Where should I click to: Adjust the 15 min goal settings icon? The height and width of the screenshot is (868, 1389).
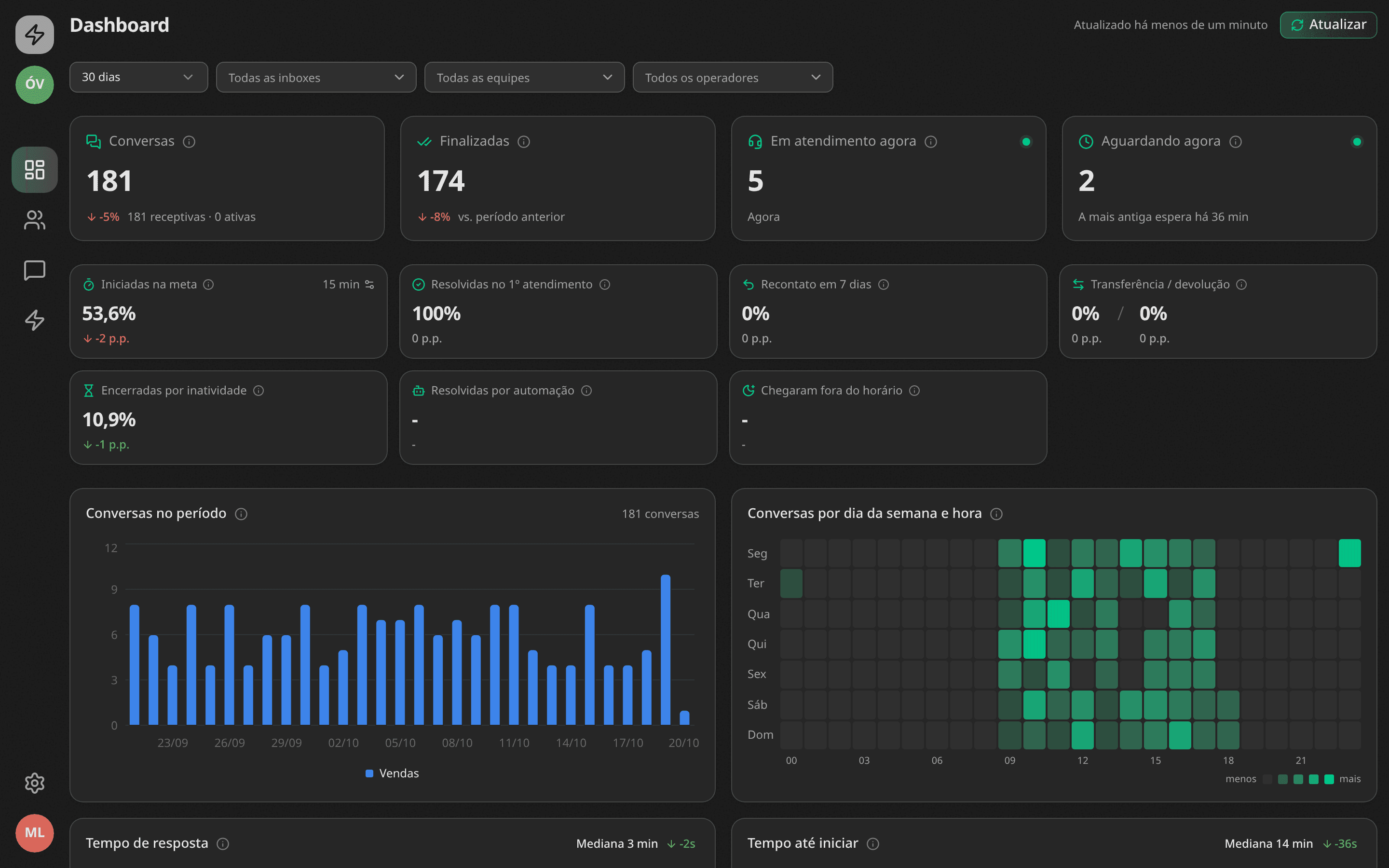pos(369,285)
